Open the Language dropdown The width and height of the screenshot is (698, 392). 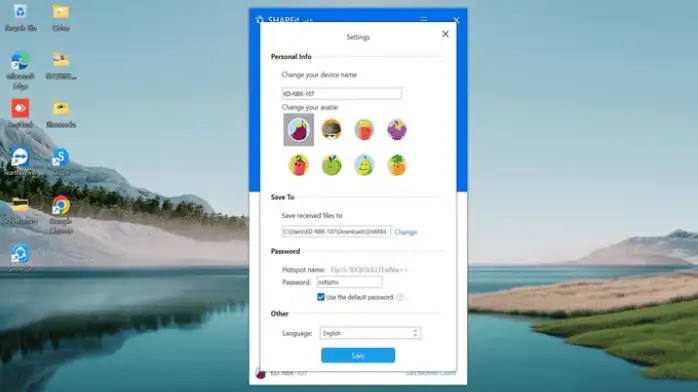pos(370,333)
